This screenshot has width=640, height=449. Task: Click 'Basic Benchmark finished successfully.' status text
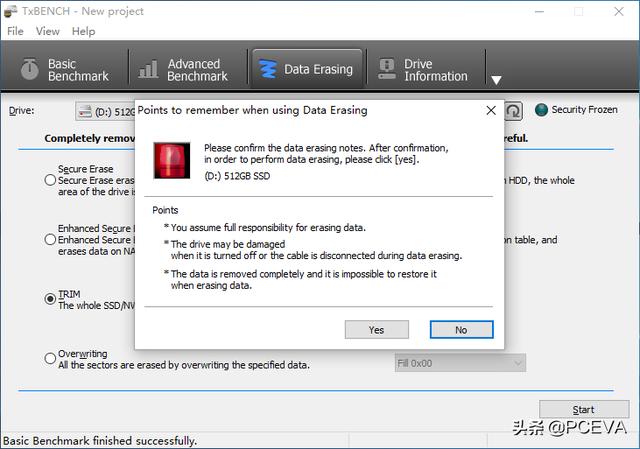[100, 441]
